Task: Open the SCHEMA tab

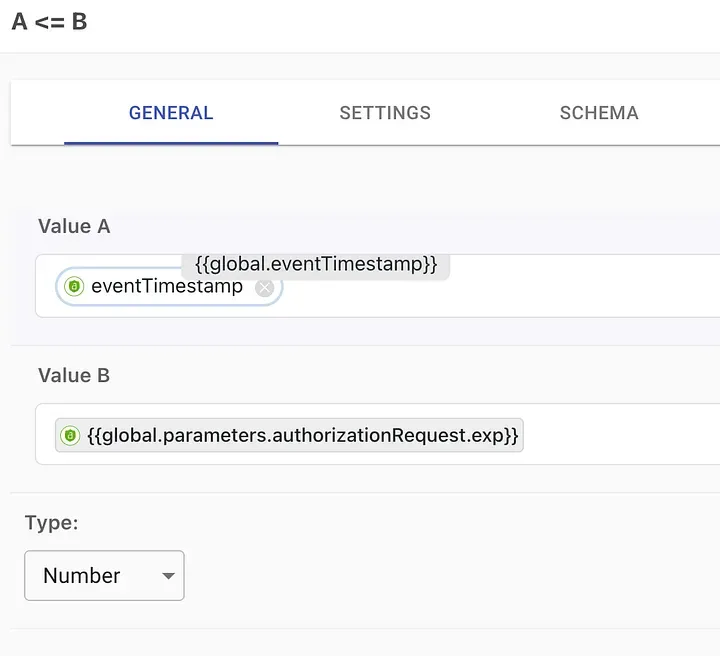Action: pos(599,113)
